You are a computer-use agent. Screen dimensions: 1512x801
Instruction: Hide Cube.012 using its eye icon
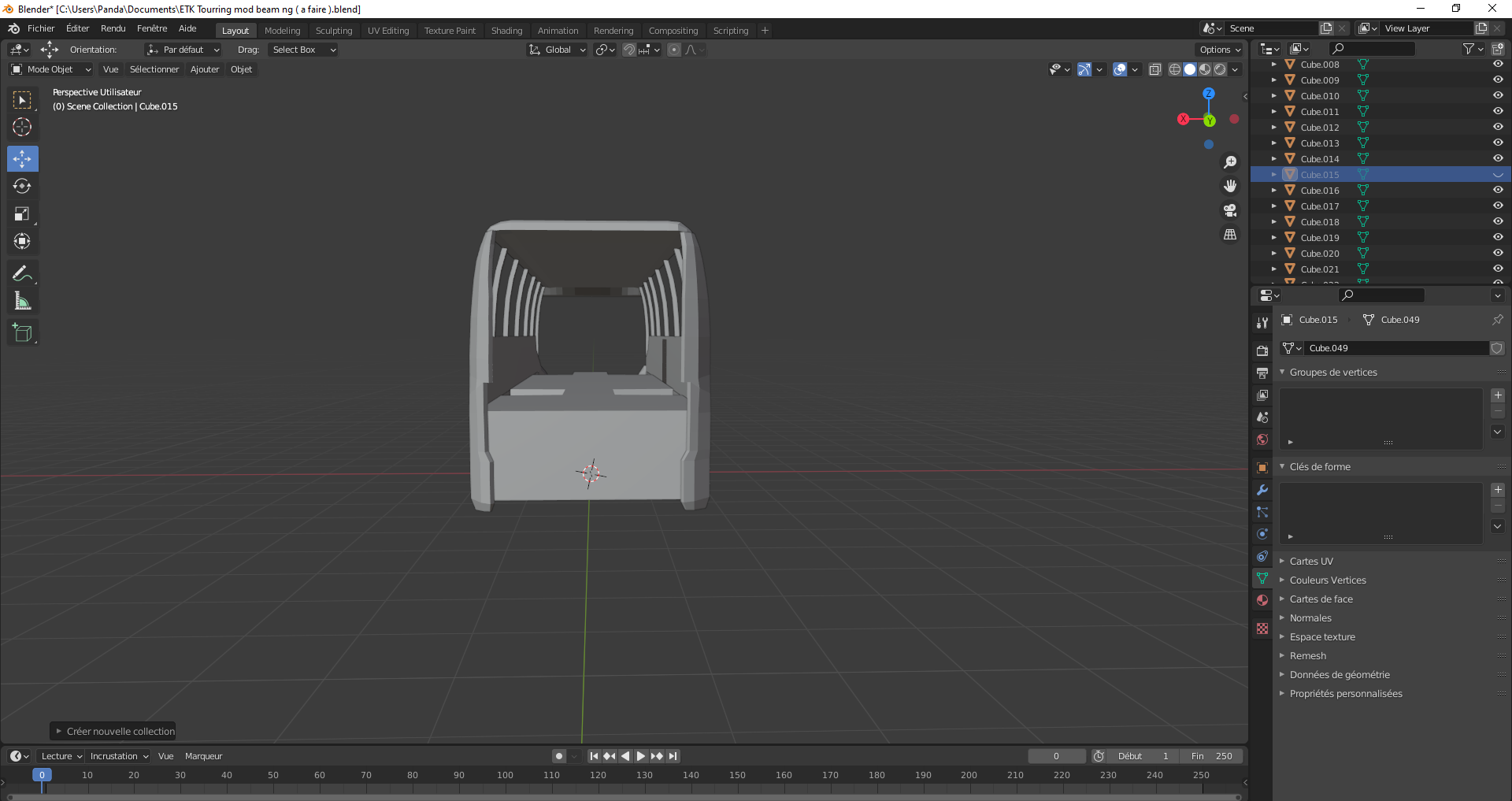pos(1498,127)
